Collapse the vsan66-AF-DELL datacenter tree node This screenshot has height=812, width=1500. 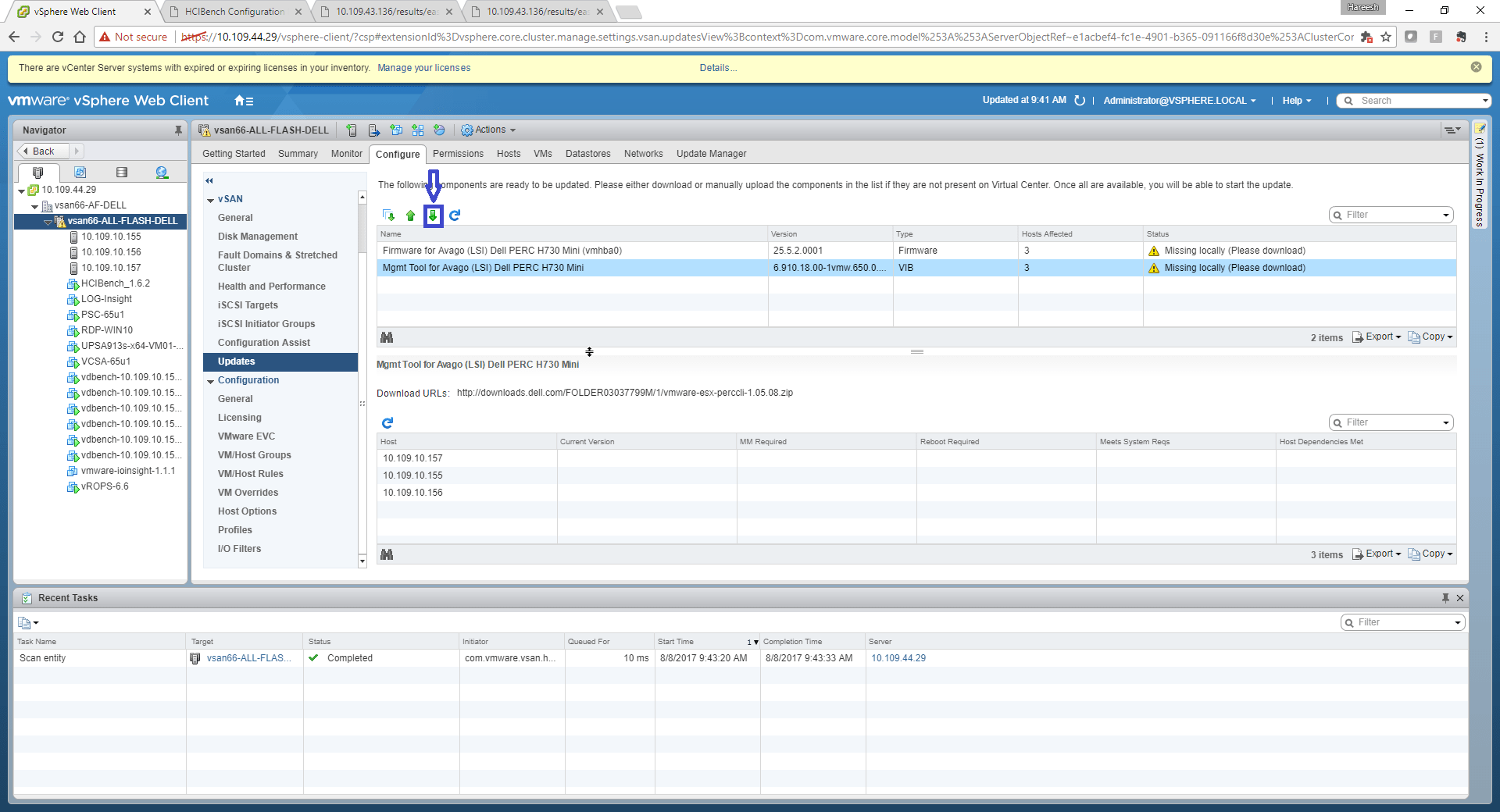point(35,206)
